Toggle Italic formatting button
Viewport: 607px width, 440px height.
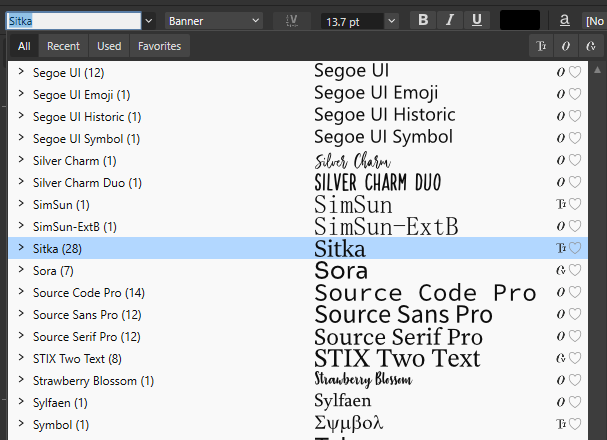tap(450, 20)
